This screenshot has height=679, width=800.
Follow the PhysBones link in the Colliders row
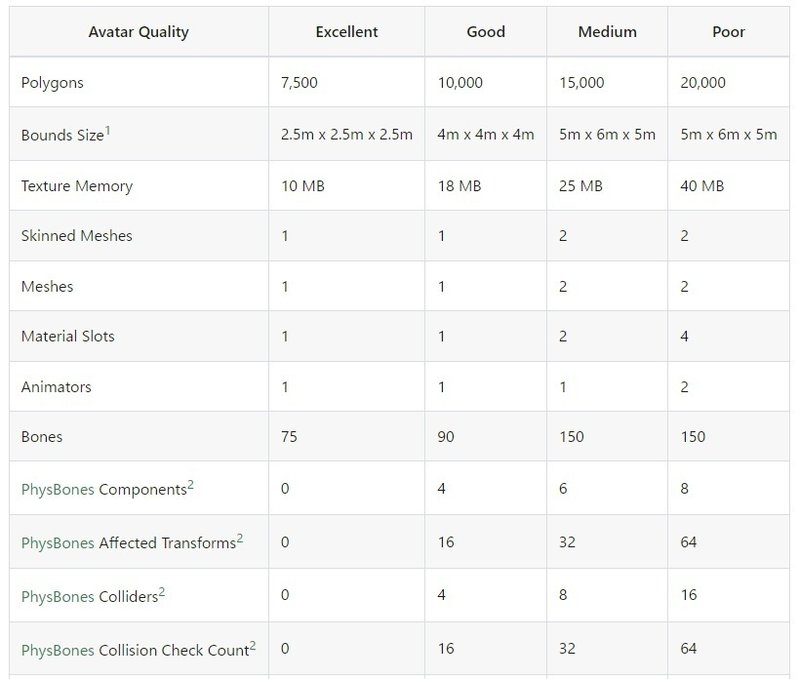[57, 597]
